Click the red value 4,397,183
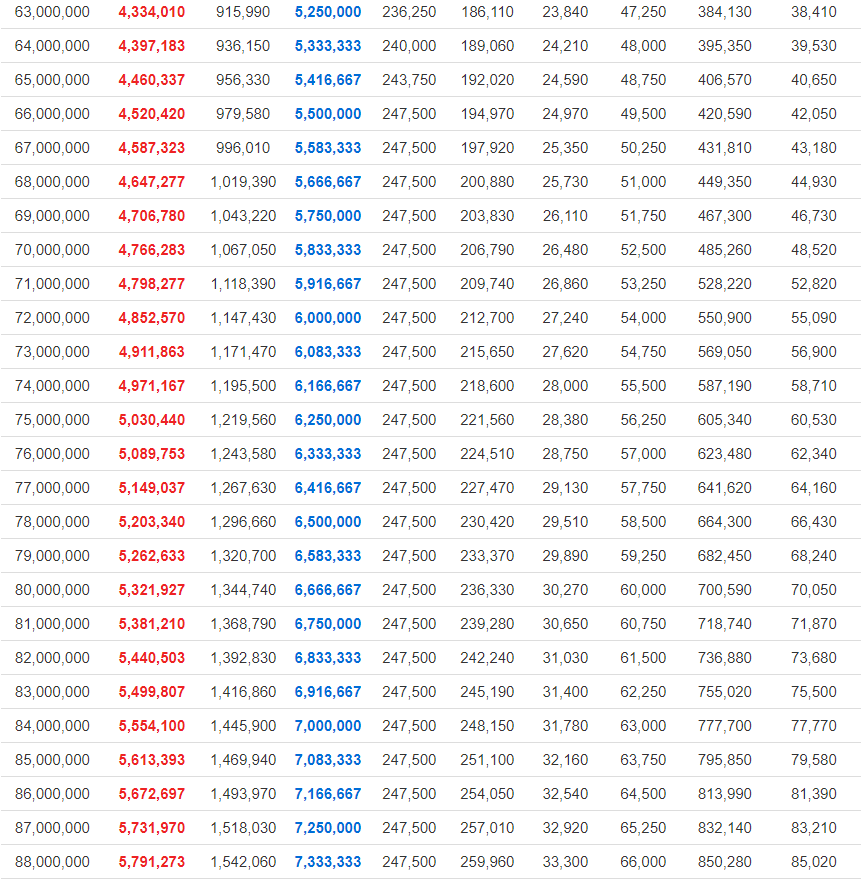 tap(152, 46)
